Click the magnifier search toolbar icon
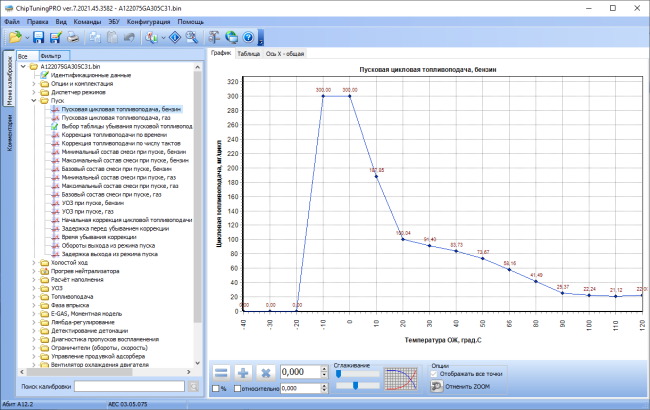Image resolution: width=650 pixels, height=410 pixels. 192,37
